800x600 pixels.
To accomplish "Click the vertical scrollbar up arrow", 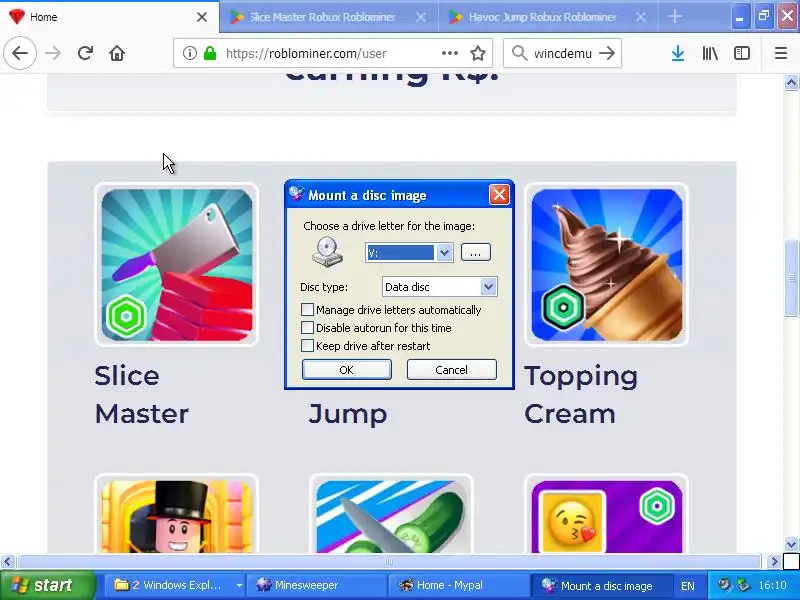I will tap(791, 83).
